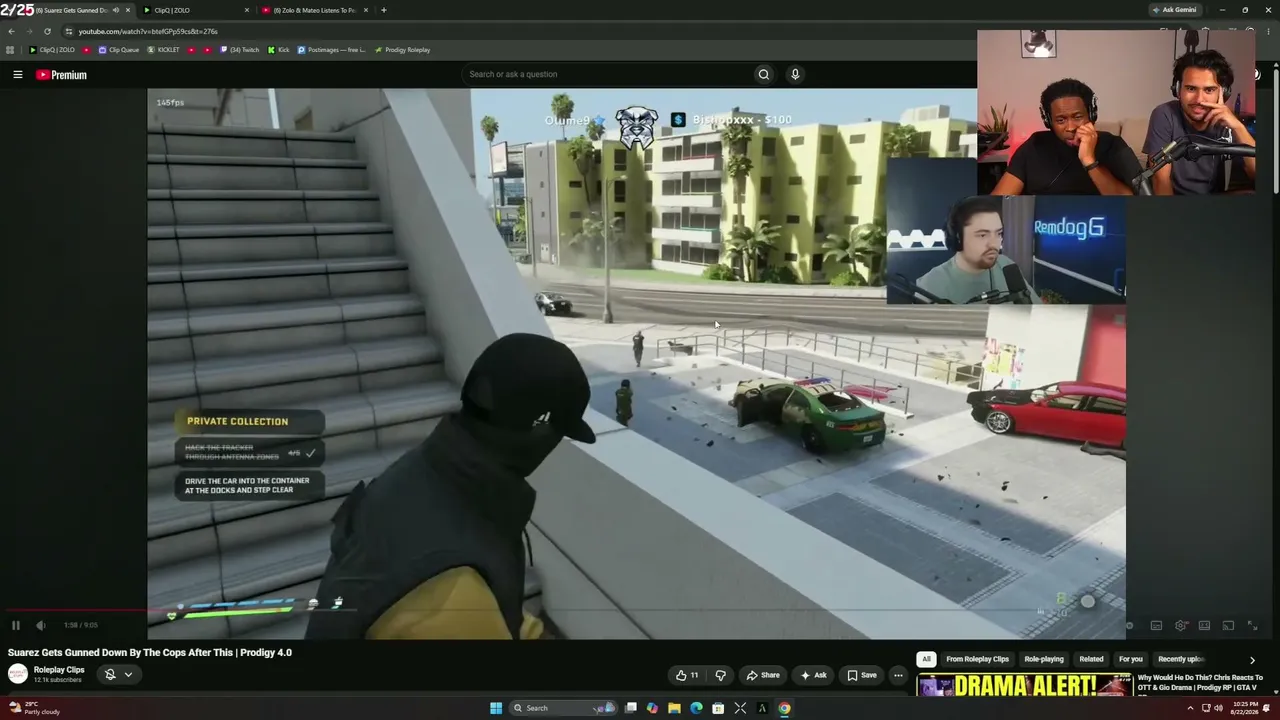Open the Drama Alert recommended video thumbnail
1280x720 pixels.
pos(1024,685)
